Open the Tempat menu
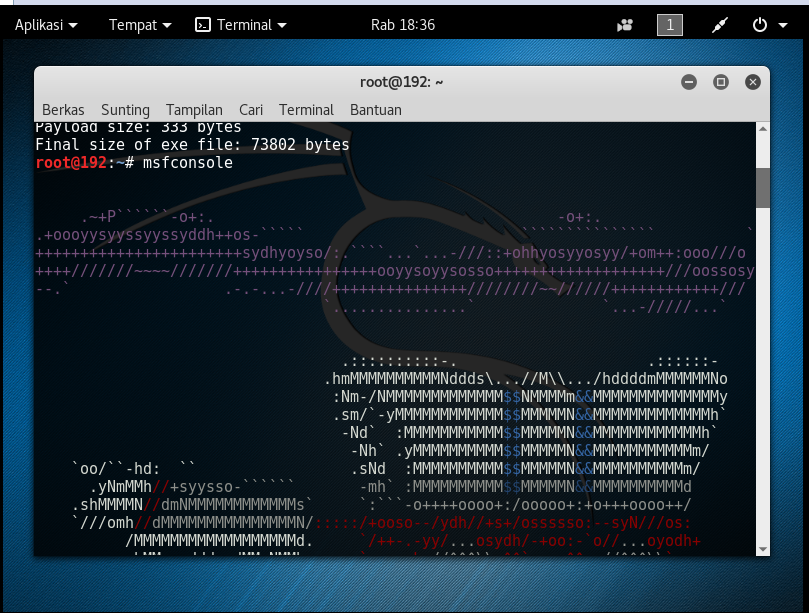The width and height of the screenshot is (809, 613). [132, 24]
